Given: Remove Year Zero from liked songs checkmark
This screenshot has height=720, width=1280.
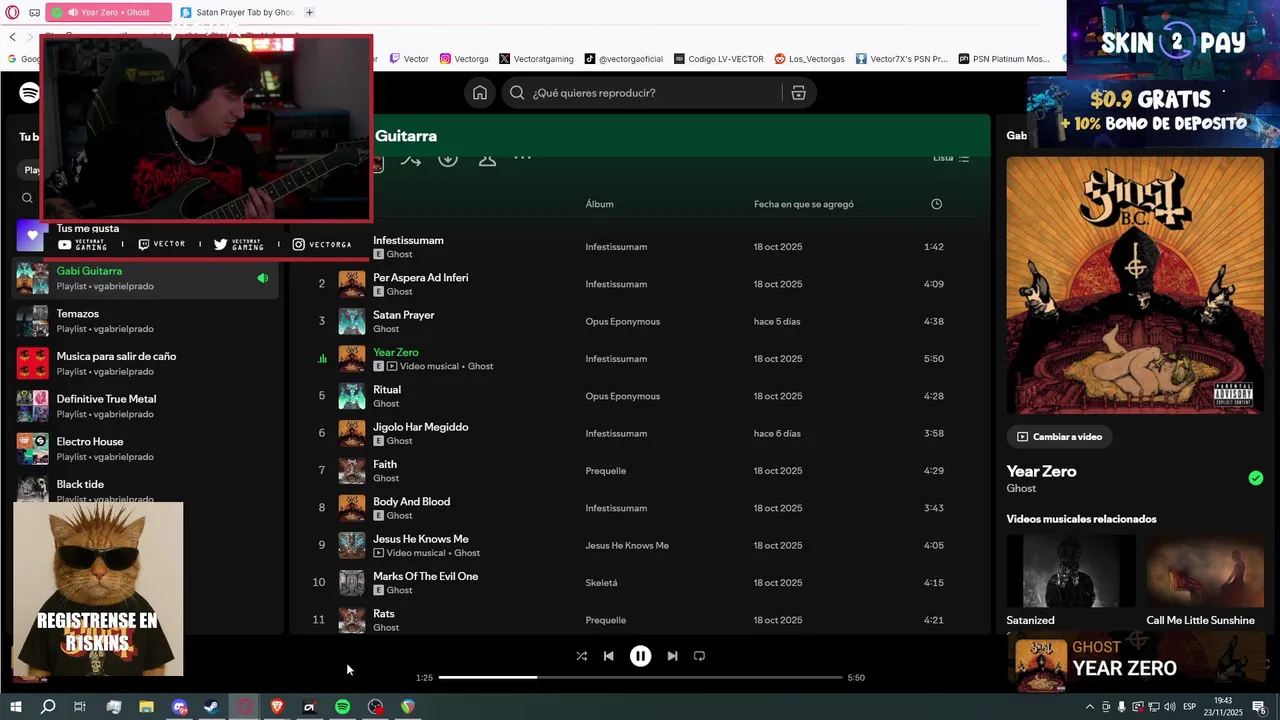Looking at the screenshot, I should pos(1256,478).
